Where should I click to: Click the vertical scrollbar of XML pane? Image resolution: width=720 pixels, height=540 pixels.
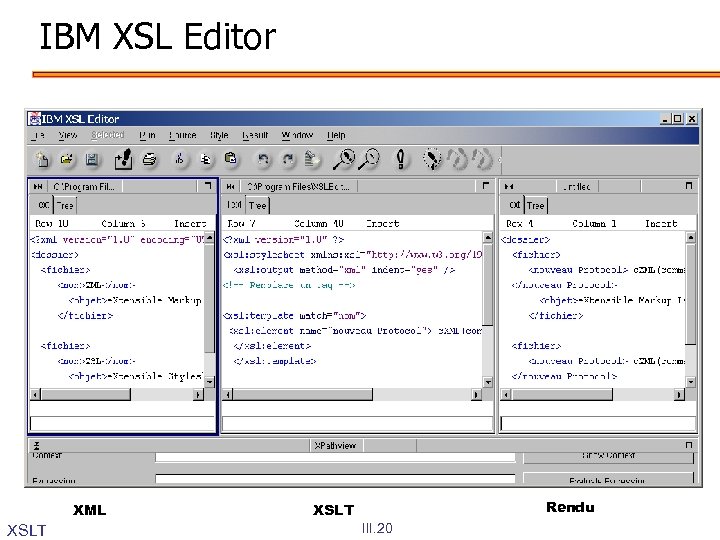[209, 309]
